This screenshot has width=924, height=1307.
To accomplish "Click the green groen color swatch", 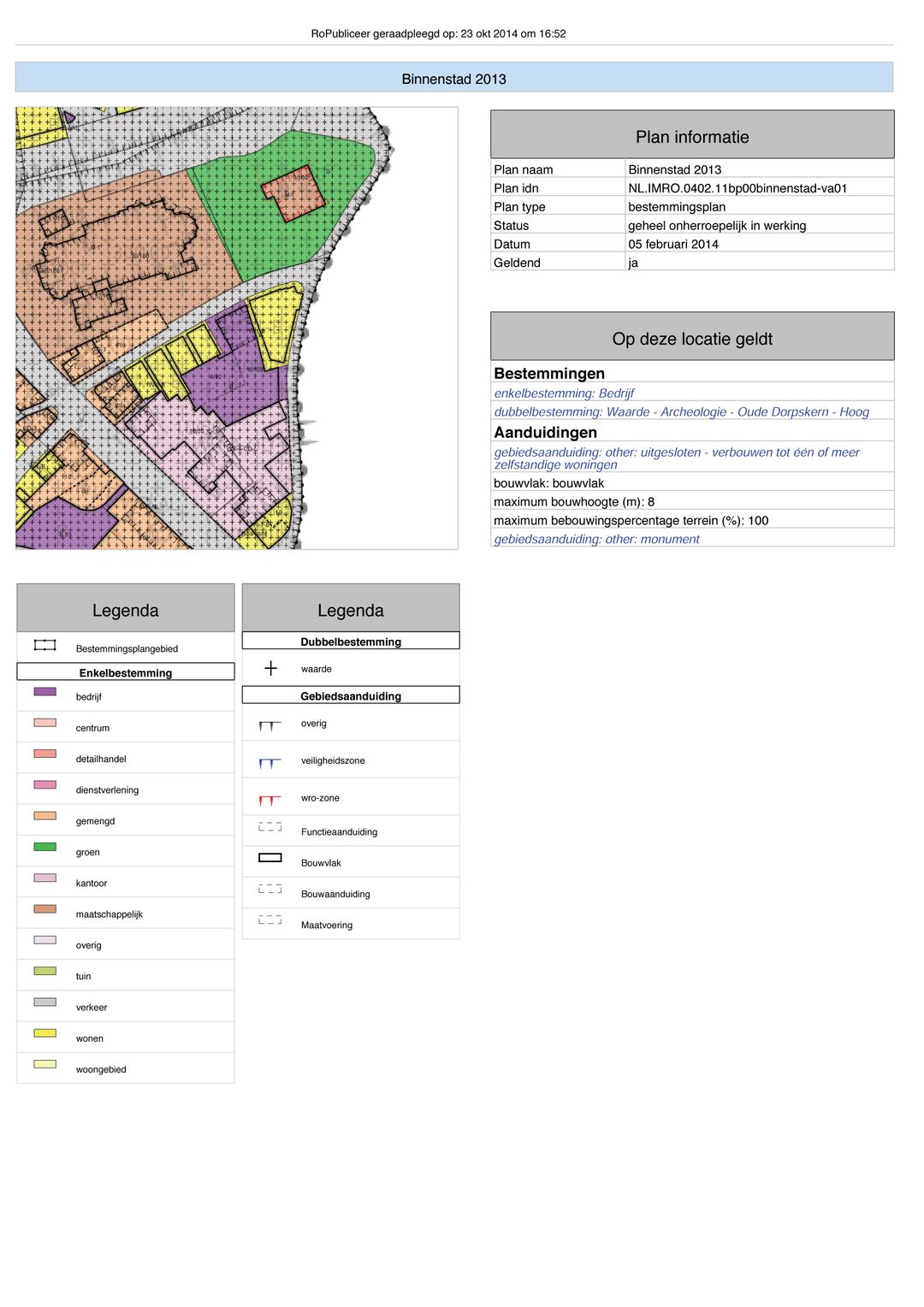I will pyautogui.click(x=44, y=847).
